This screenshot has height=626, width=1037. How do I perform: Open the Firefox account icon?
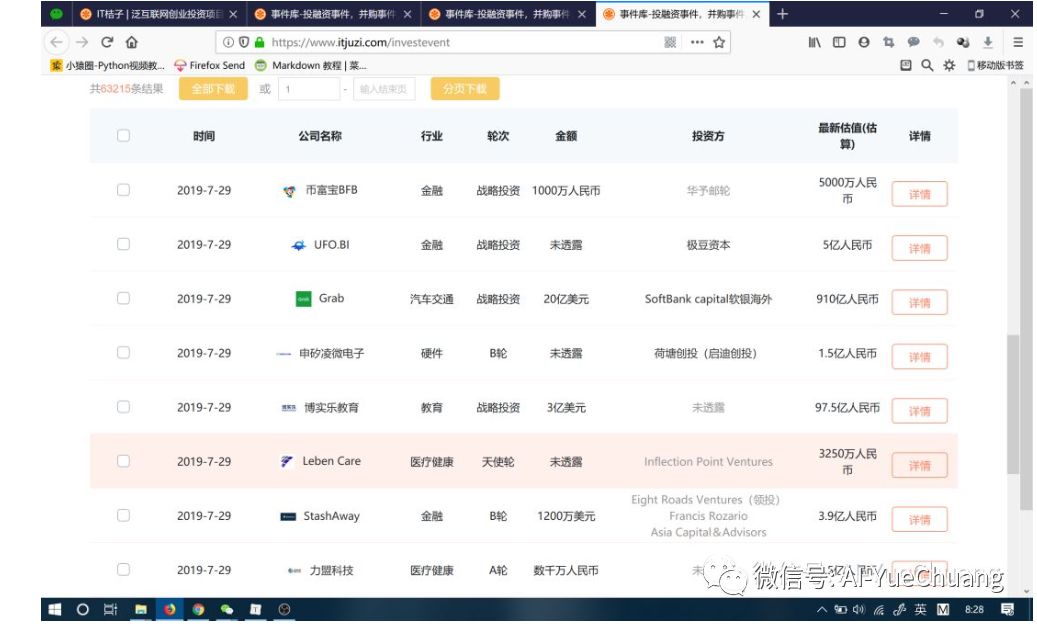(x=864, y=42)
